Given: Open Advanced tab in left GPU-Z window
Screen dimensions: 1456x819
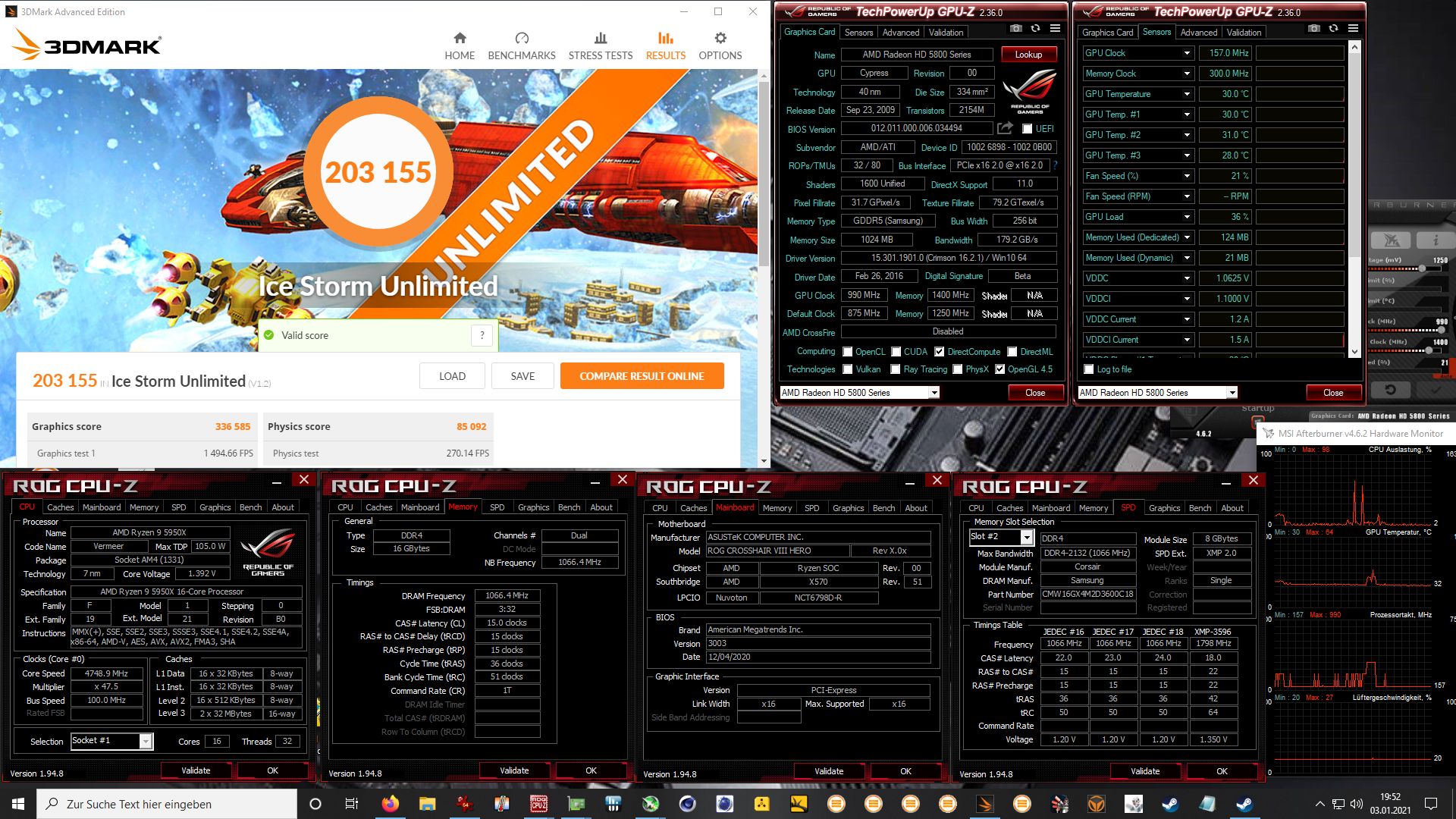Looking at the screenshot, I should click(x=901, y=33).
